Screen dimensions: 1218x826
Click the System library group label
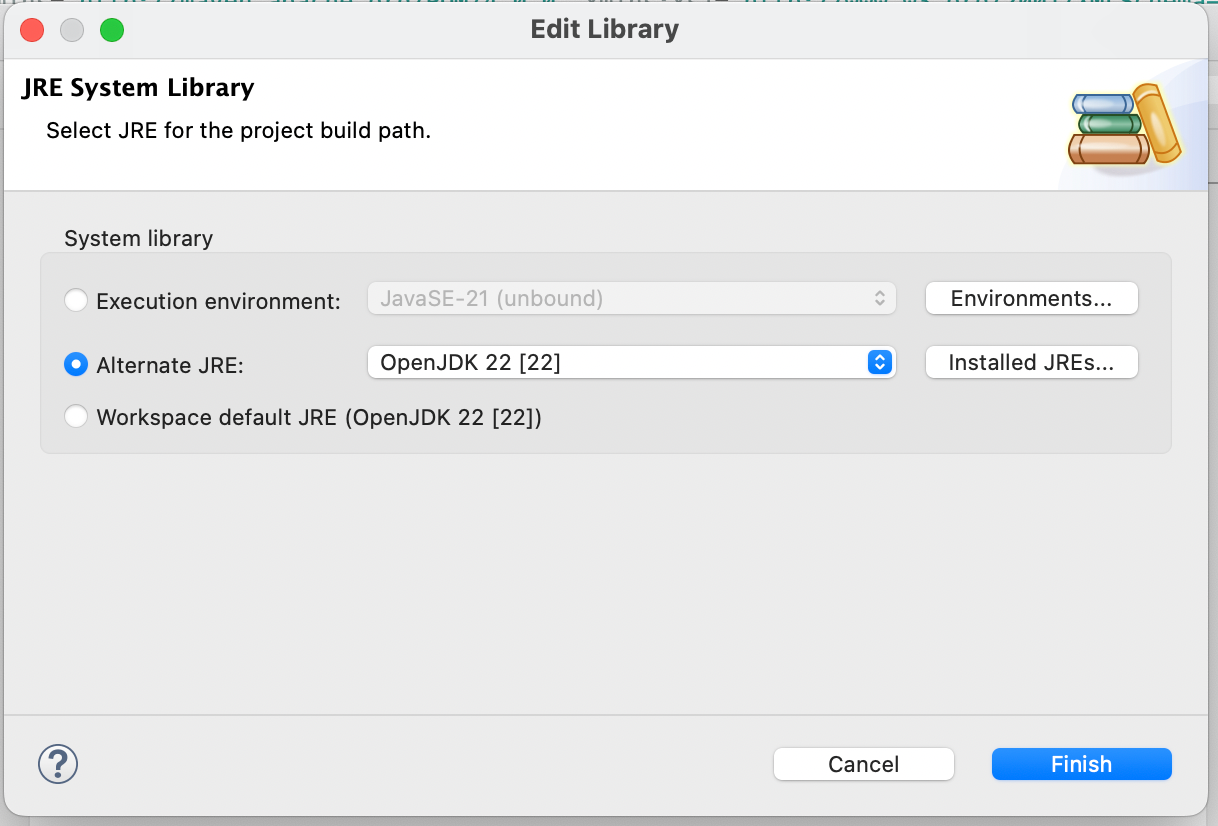[x=138, y=238]
